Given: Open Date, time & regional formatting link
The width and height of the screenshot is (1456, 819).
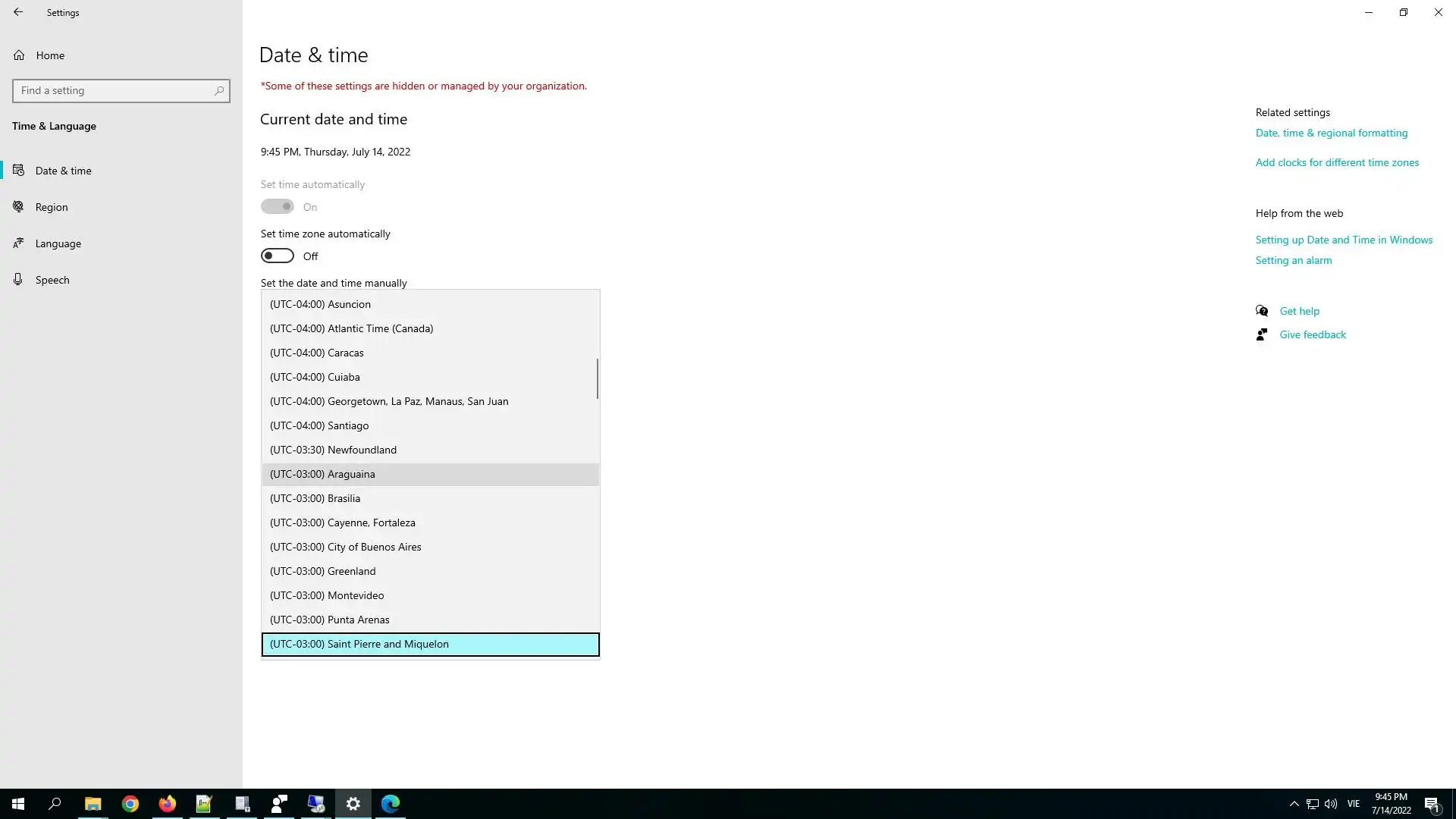Looking at the screenshot, I should [x=1331, y=133].
